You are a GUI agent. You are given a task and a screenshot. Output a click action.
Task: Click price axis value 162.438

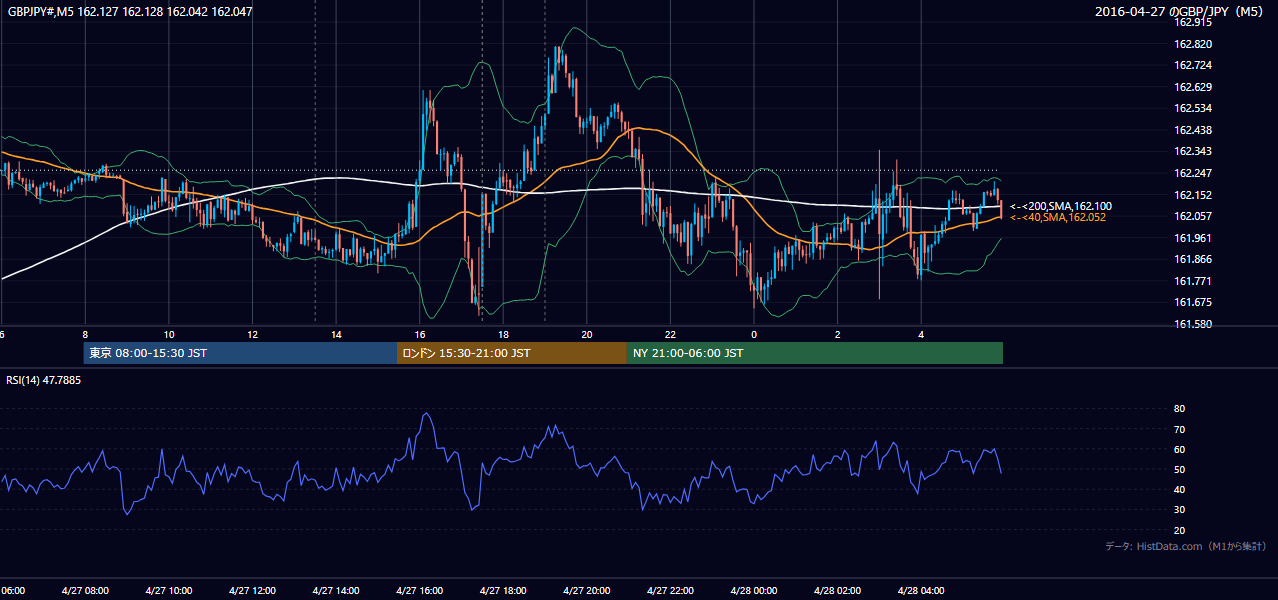coord(1192,130)
